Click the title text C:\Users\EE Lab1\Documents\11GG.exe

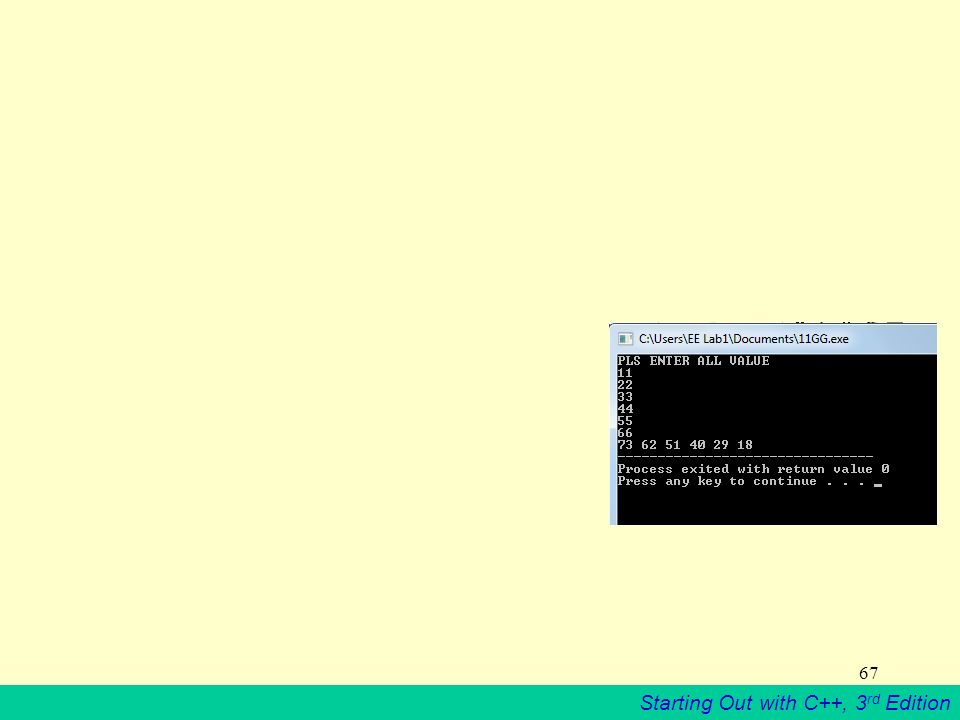(743, 339)
